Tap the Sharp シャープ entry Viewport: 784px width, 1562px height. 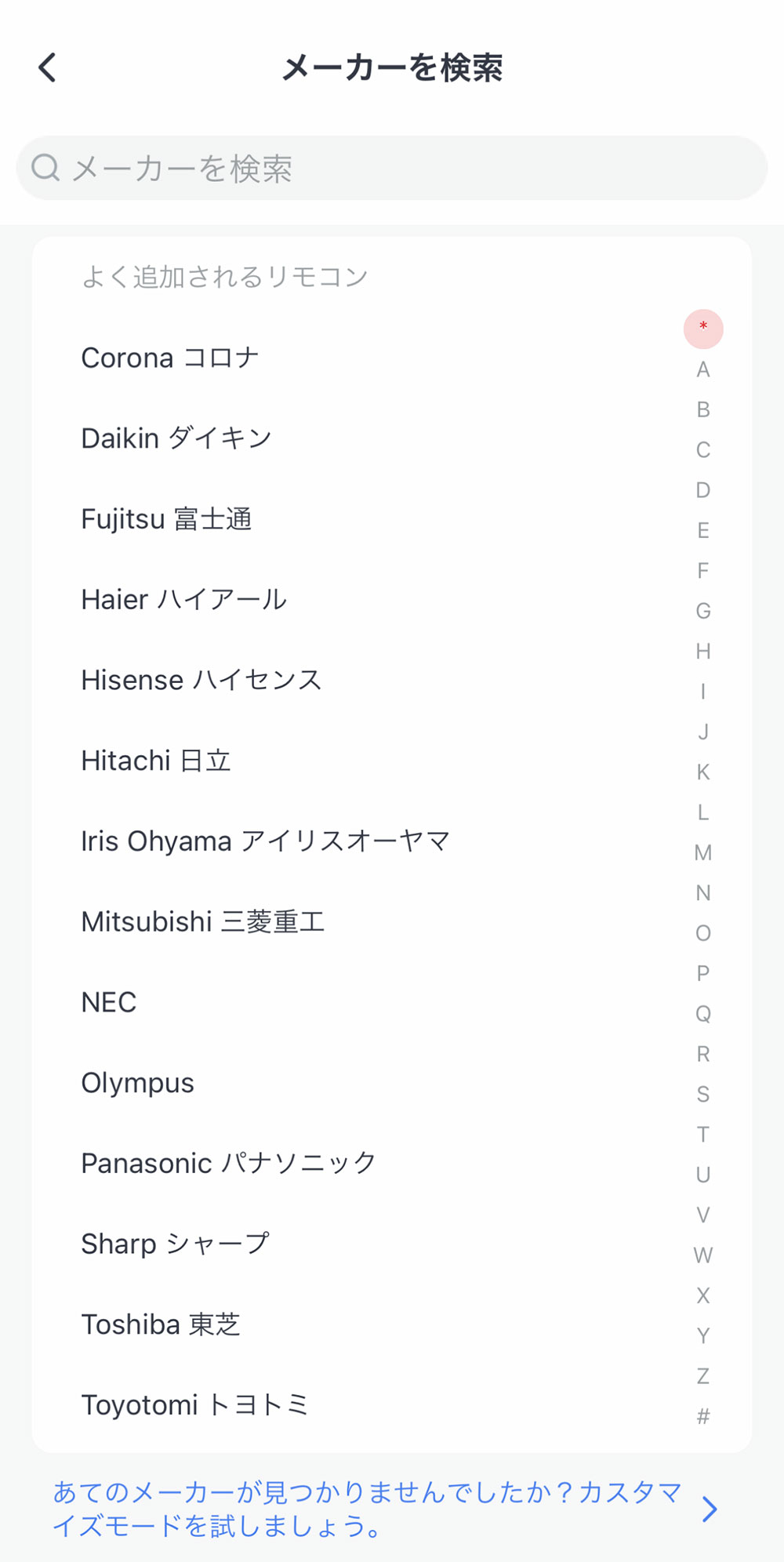pyautogui.click(x=175, y=1244)
